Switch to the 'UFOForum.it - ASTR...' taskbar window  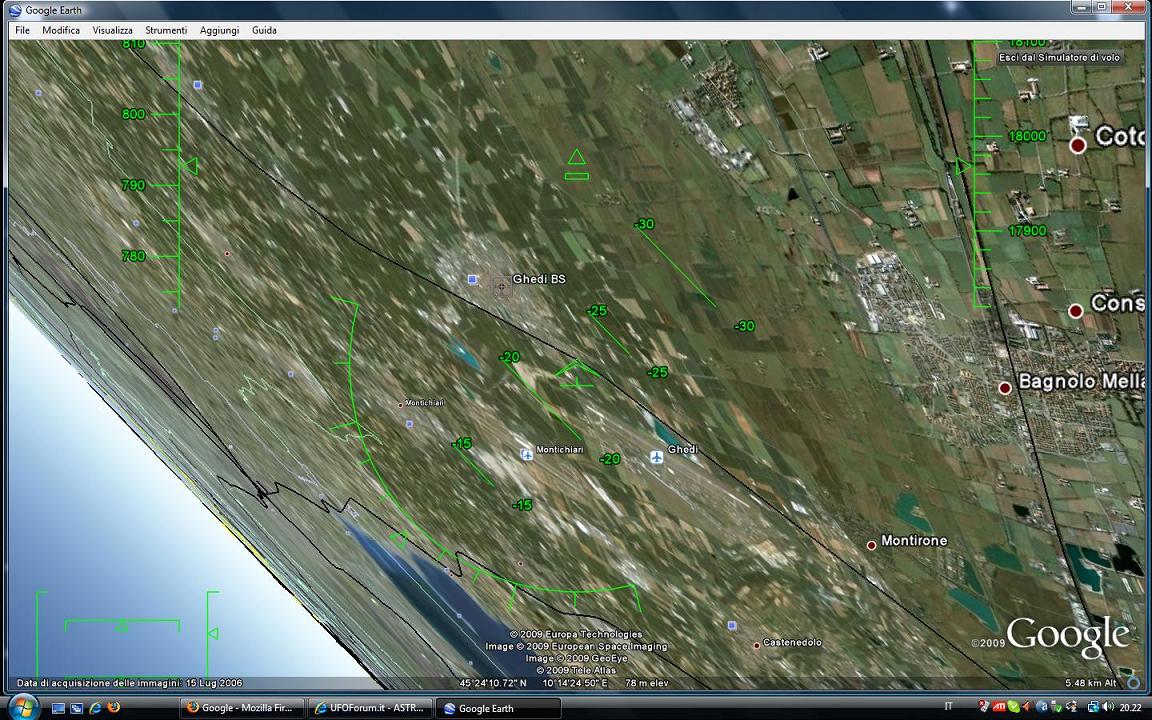pyautogui.click(x=370, y=708)
